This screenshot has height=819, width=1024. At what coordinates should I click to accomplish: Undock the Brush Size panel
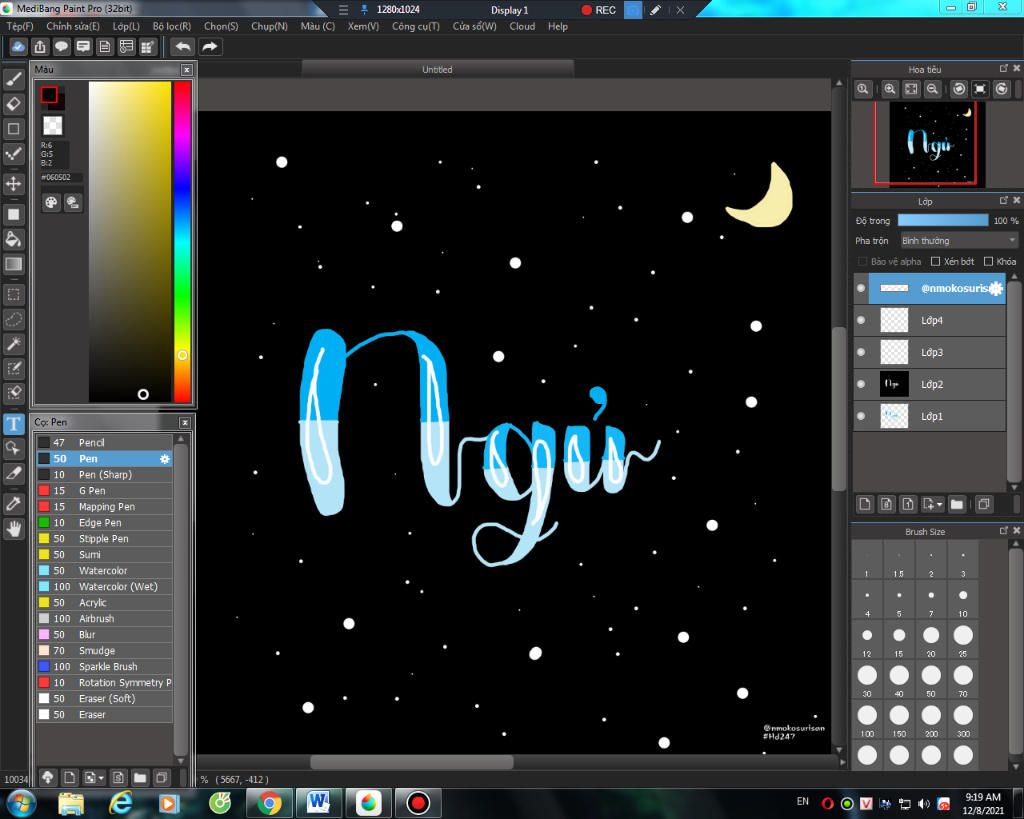point(1003,530)
